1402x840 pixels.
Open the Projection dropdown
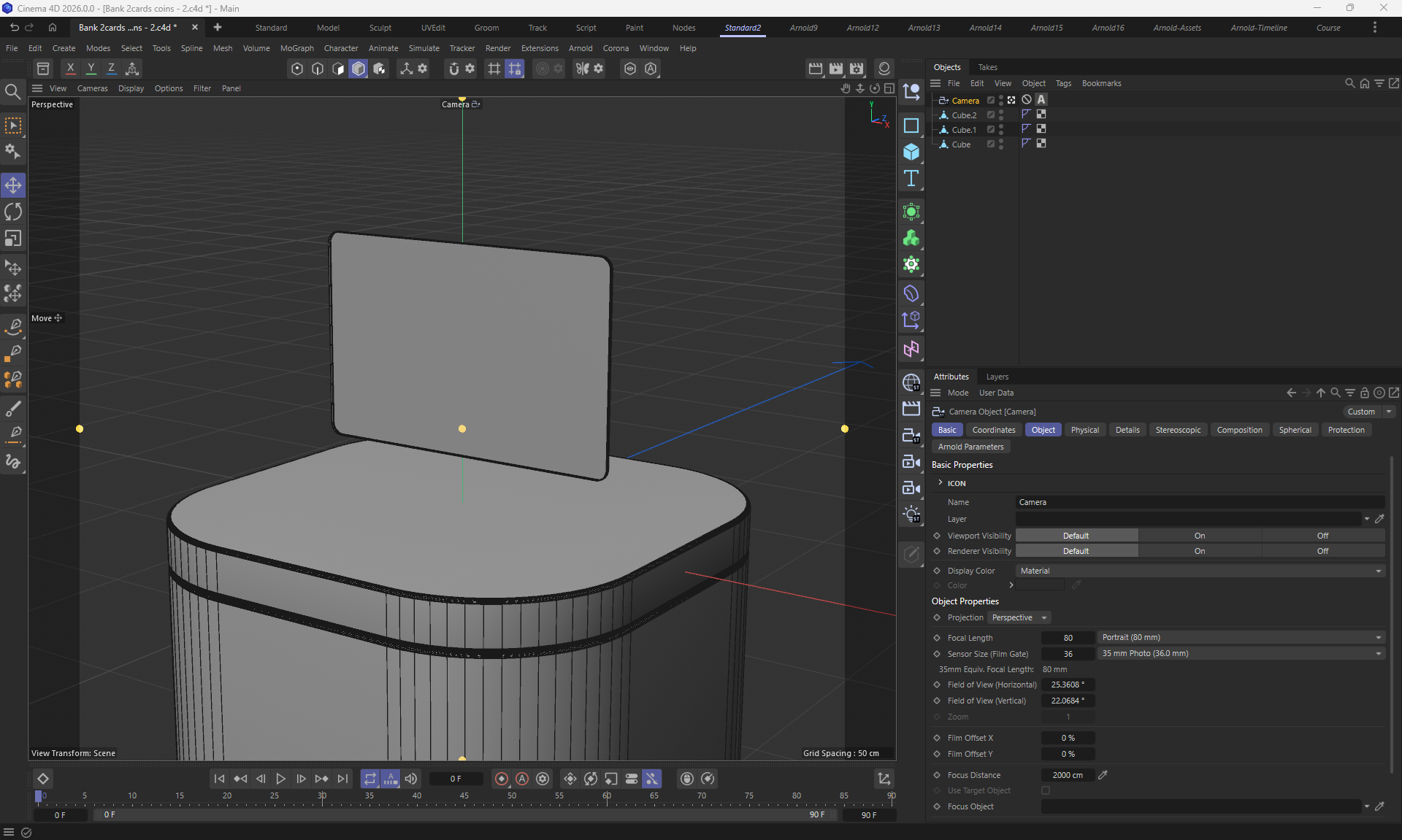tap(1019, 617)
